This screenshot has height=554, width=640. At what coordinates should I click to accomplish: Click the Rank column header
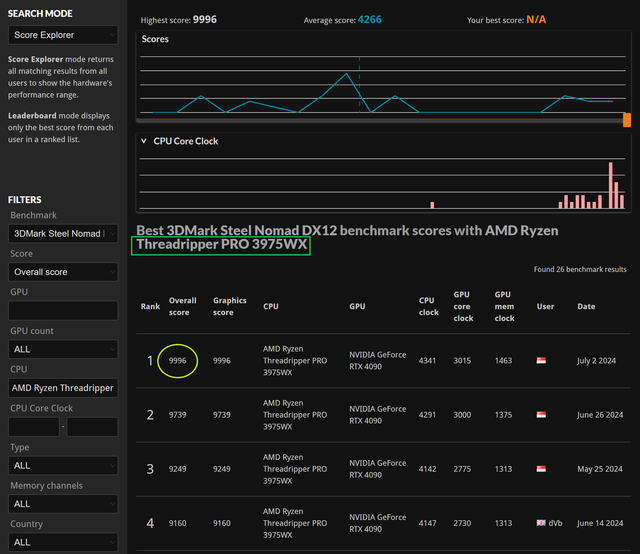[150, 306]
